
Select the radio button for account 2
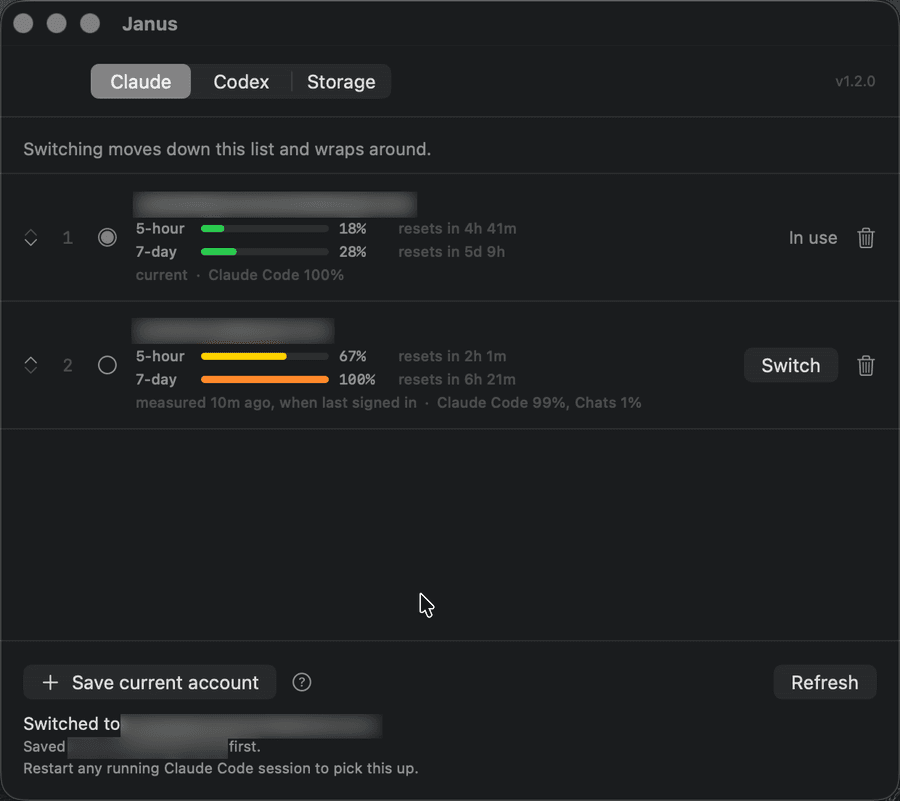coord(107,365)
